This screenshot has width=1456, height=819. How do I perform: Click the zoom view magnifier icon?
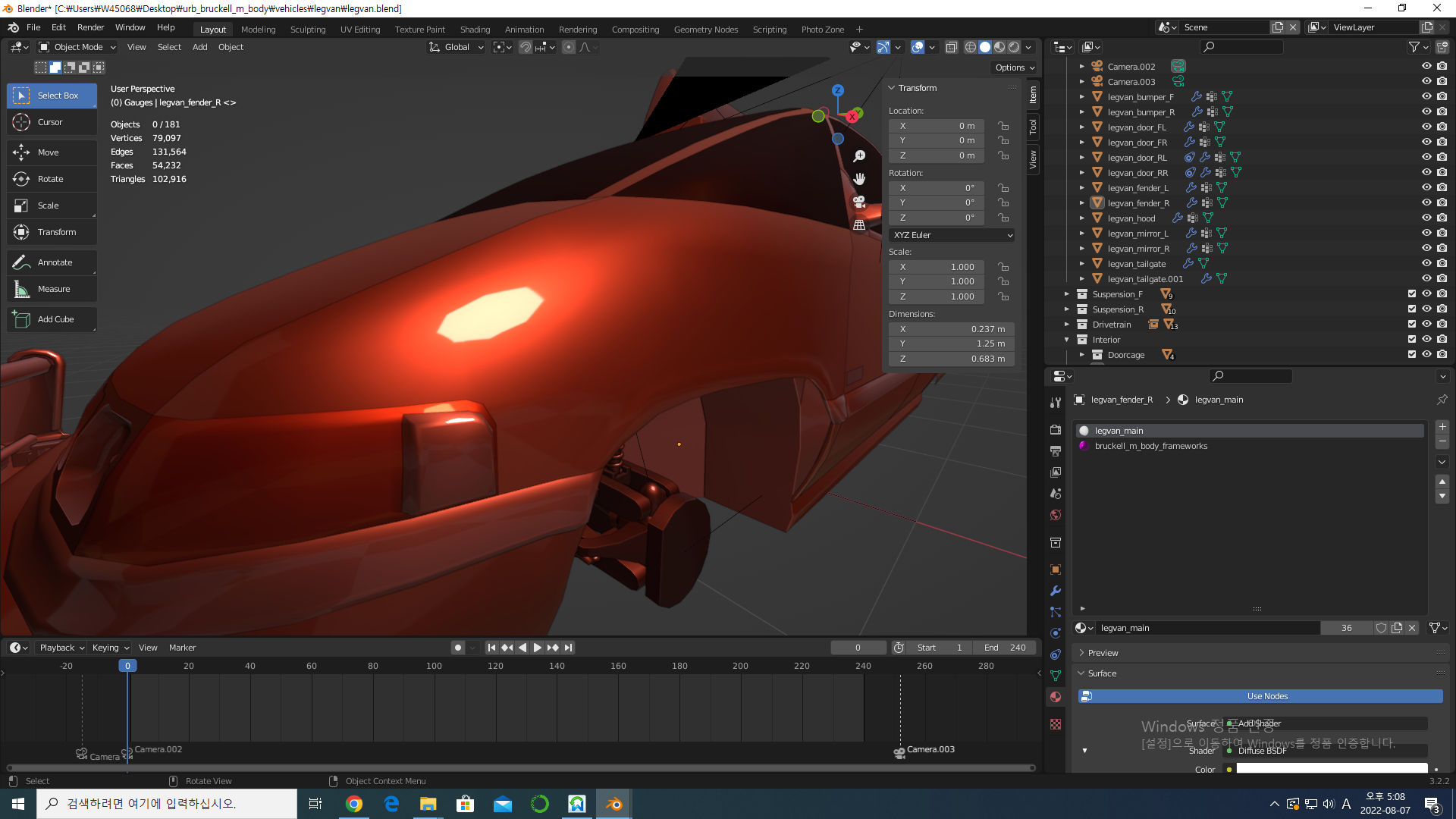coord(859,155)
